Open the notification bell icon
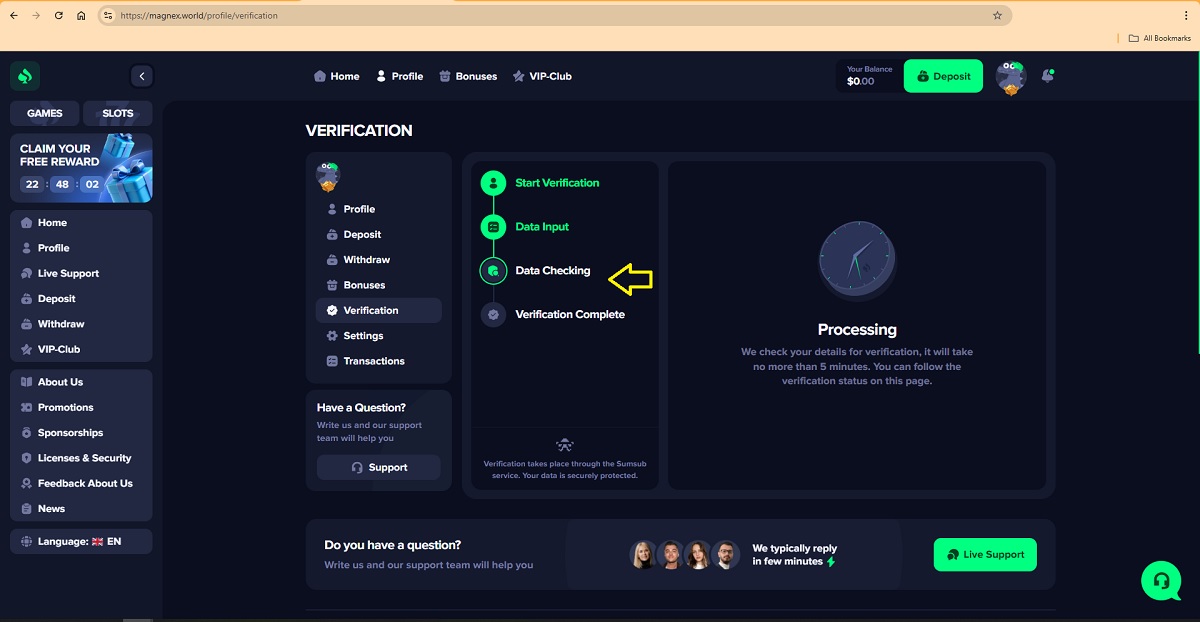This screenshot has width=1200, height=622. [1047, 76]
